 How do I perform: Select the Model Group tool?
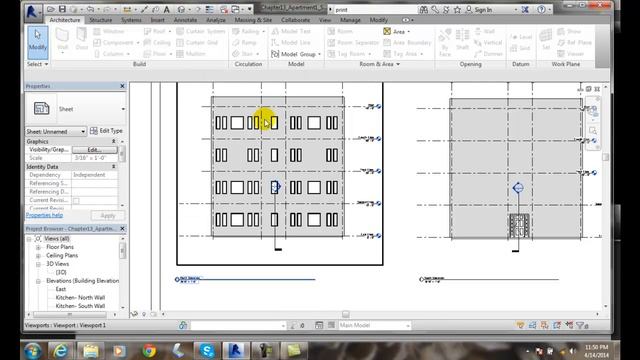[x=296, y=54]
